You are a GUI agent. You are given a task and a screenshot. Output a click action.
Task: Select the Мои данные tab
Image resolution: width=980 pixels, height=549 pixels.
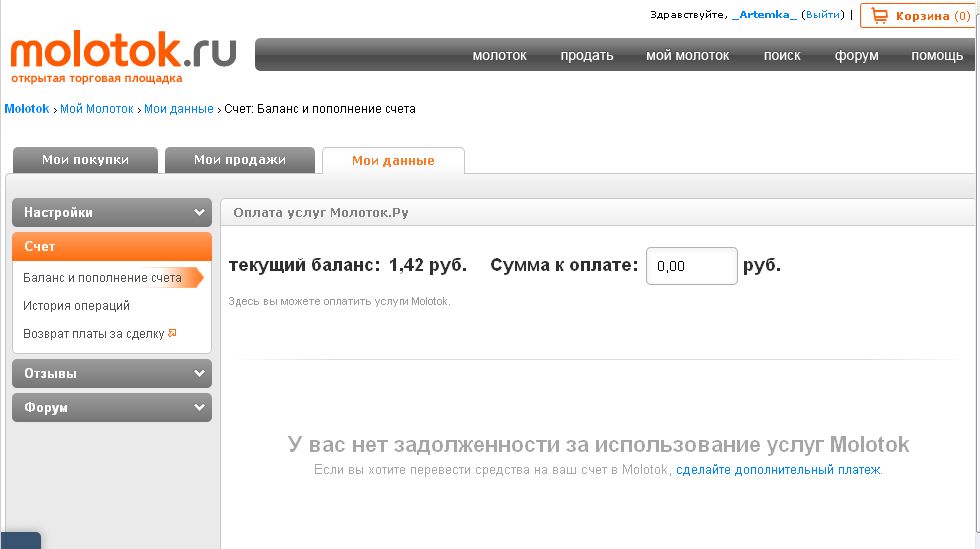393,161
